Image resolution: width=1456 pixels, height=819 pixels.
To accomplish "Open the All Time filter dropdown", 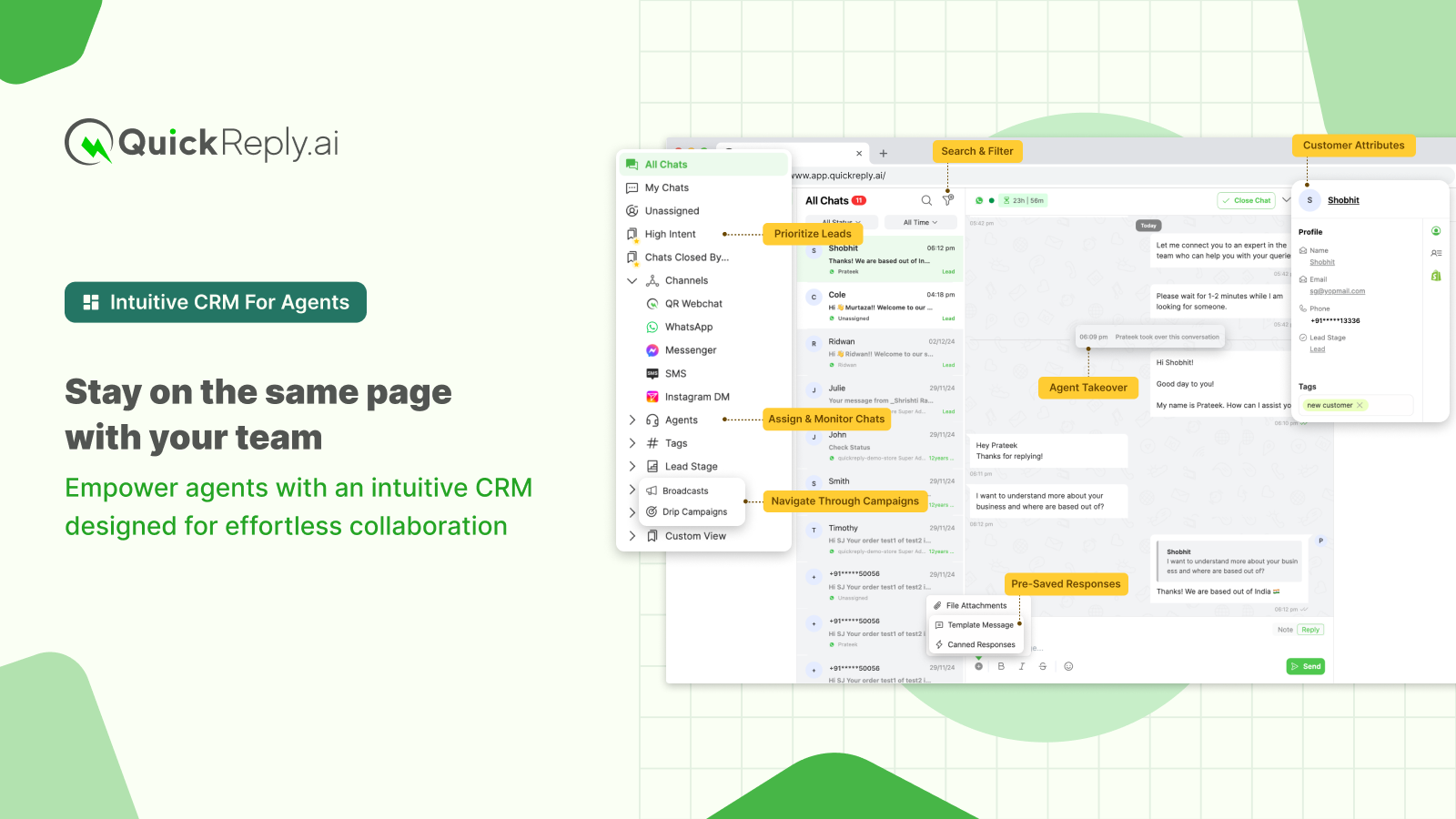I will [921, 222].
